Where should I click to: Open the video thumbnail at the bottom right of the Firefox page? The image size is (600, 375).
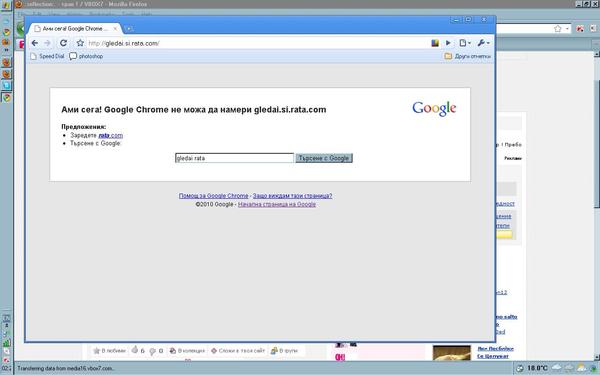pyautogui.click(x=452, y=353)
